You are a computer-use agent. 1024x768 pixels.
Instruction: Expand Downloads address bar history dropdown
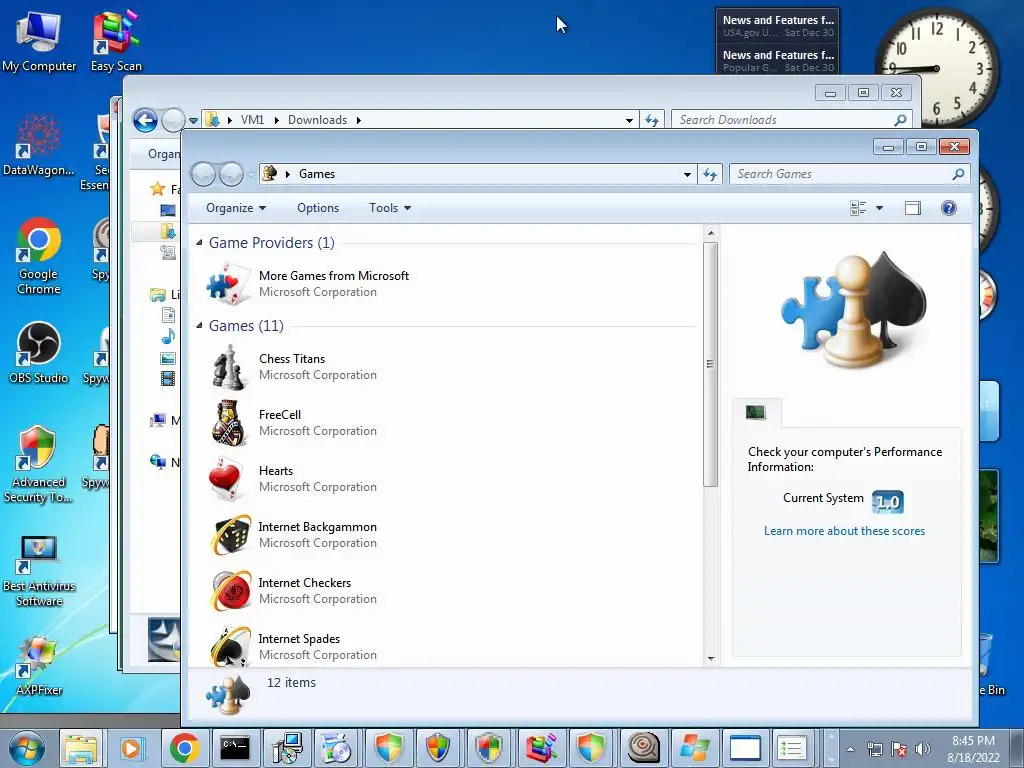(629, 120)
